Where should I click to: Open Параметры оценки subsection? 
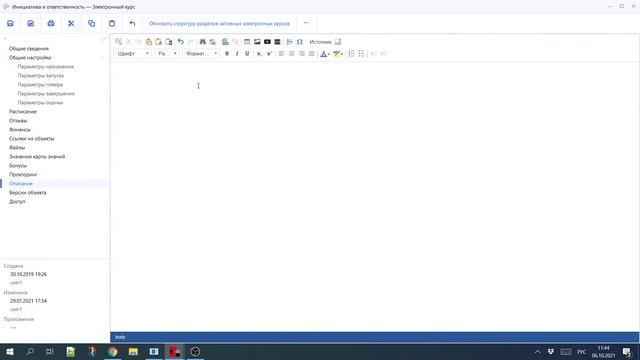click(x=40, y=102)
